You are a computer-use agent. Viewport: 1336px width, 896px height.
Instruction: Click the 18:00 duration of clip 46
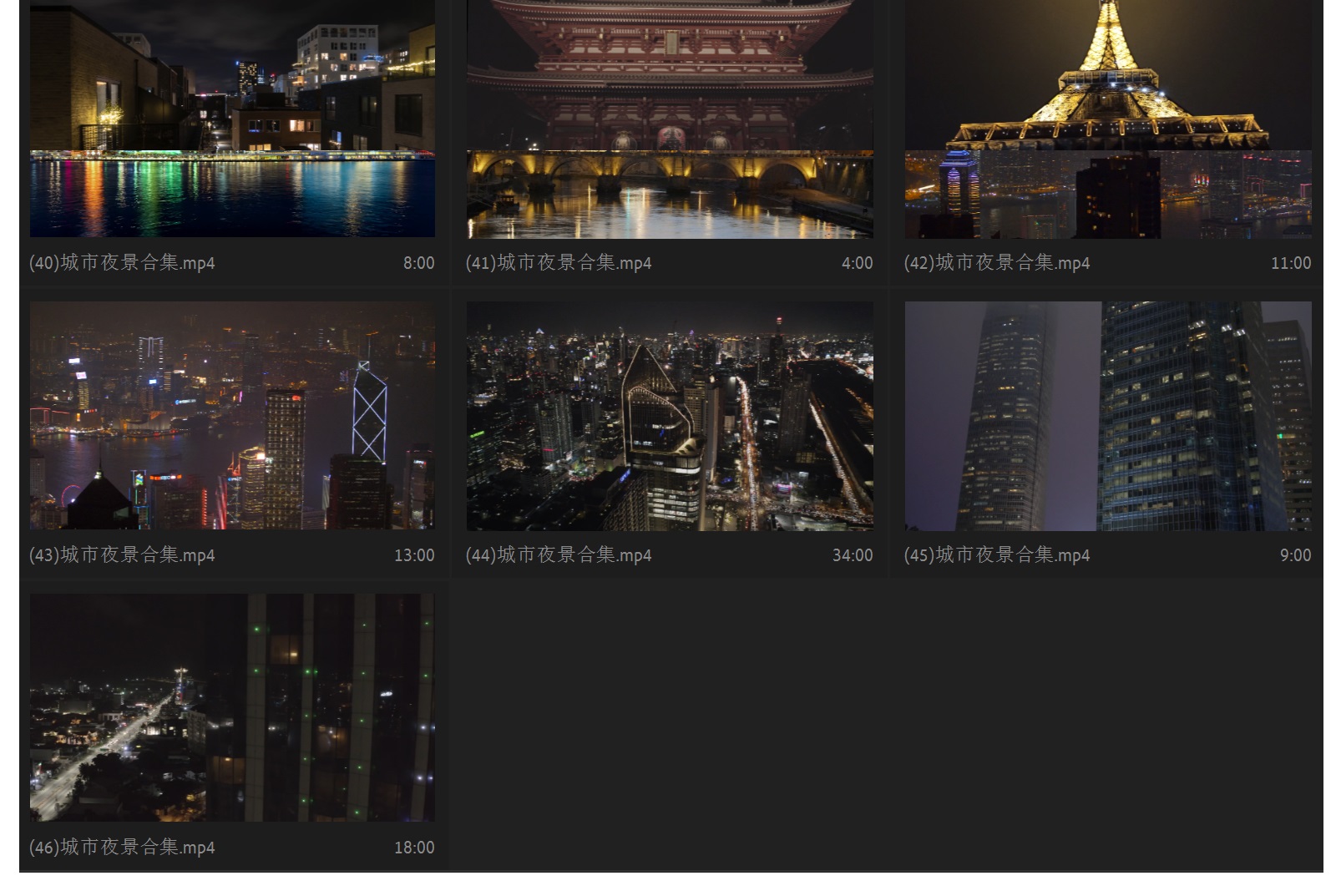(414, 848)
